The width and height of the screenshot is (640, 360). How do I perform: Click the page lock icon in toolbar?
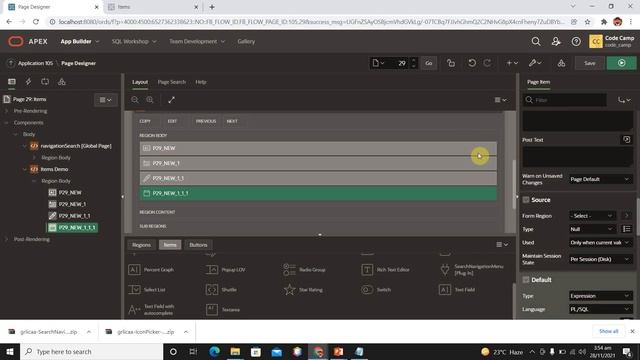451,63
